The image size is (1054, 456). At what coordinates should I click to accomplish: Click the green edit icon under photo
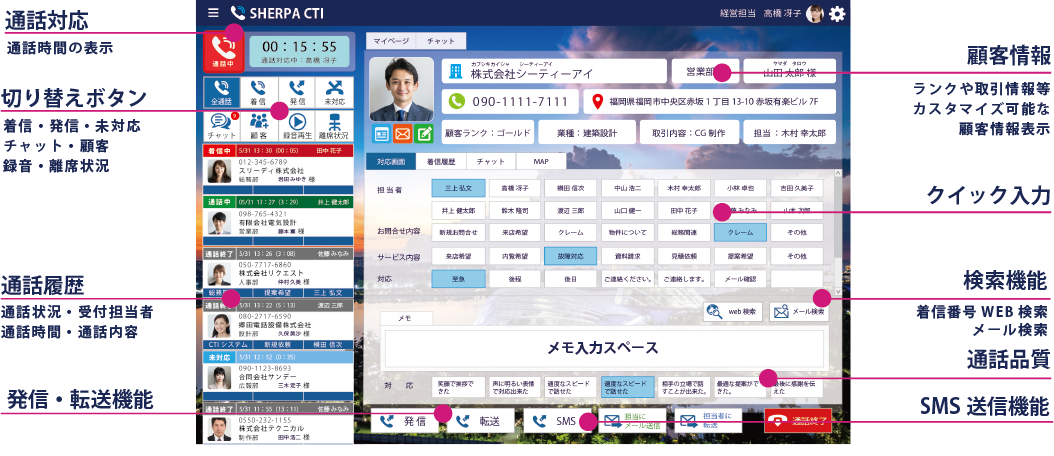(x=424, y=133)
